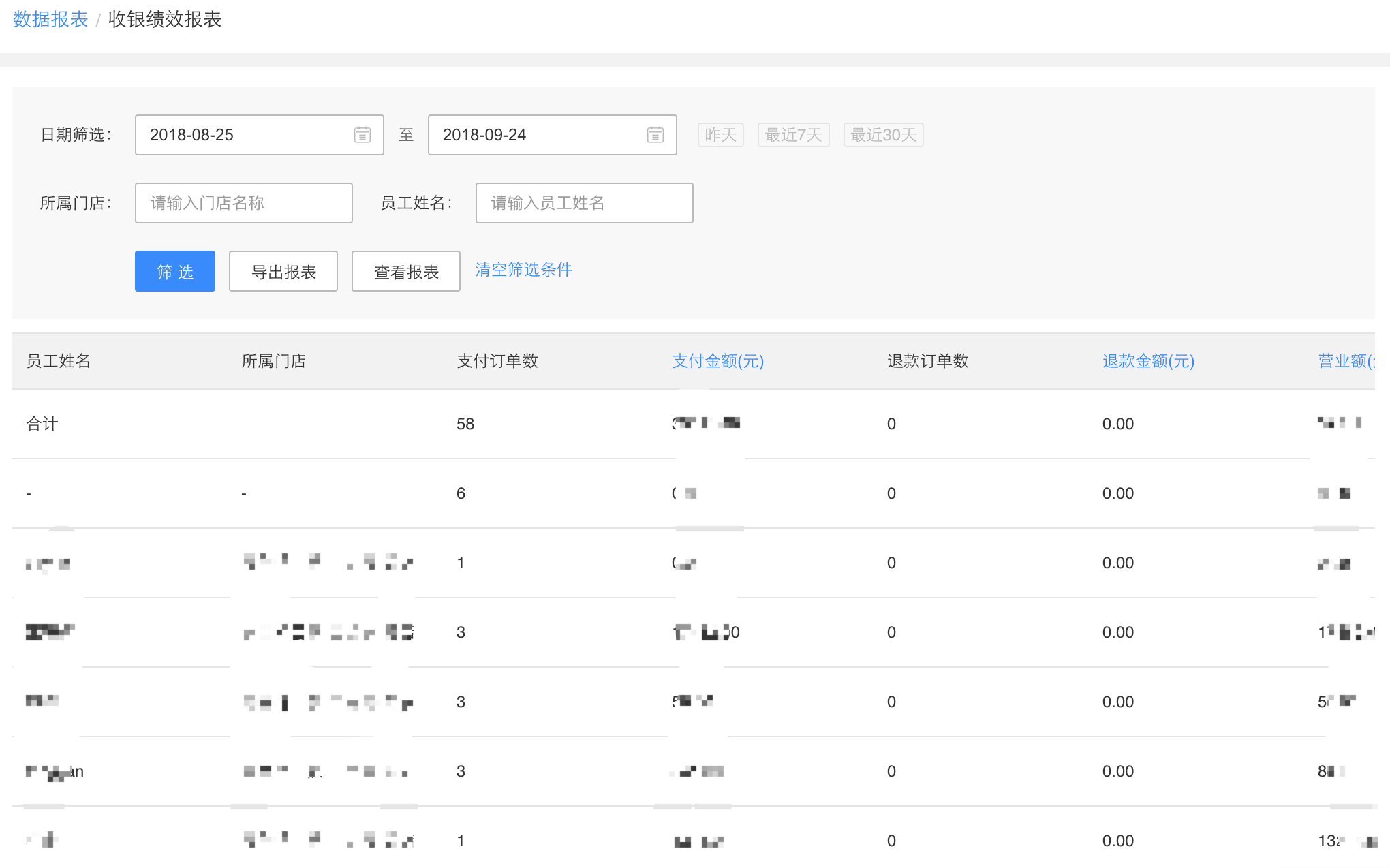The height and width of the screenshot is (868, 1390).
Task: Click the 导出报表 export button
Action: [x=283, y=271]
